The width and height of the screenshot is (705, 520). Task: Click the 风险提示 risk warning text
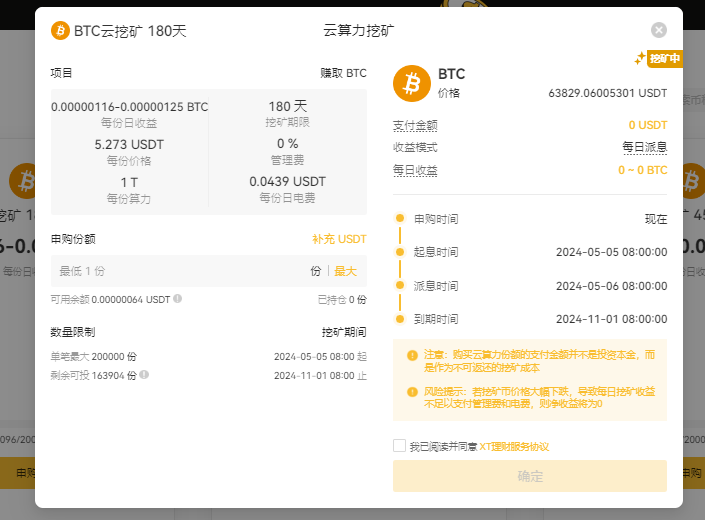539,397
